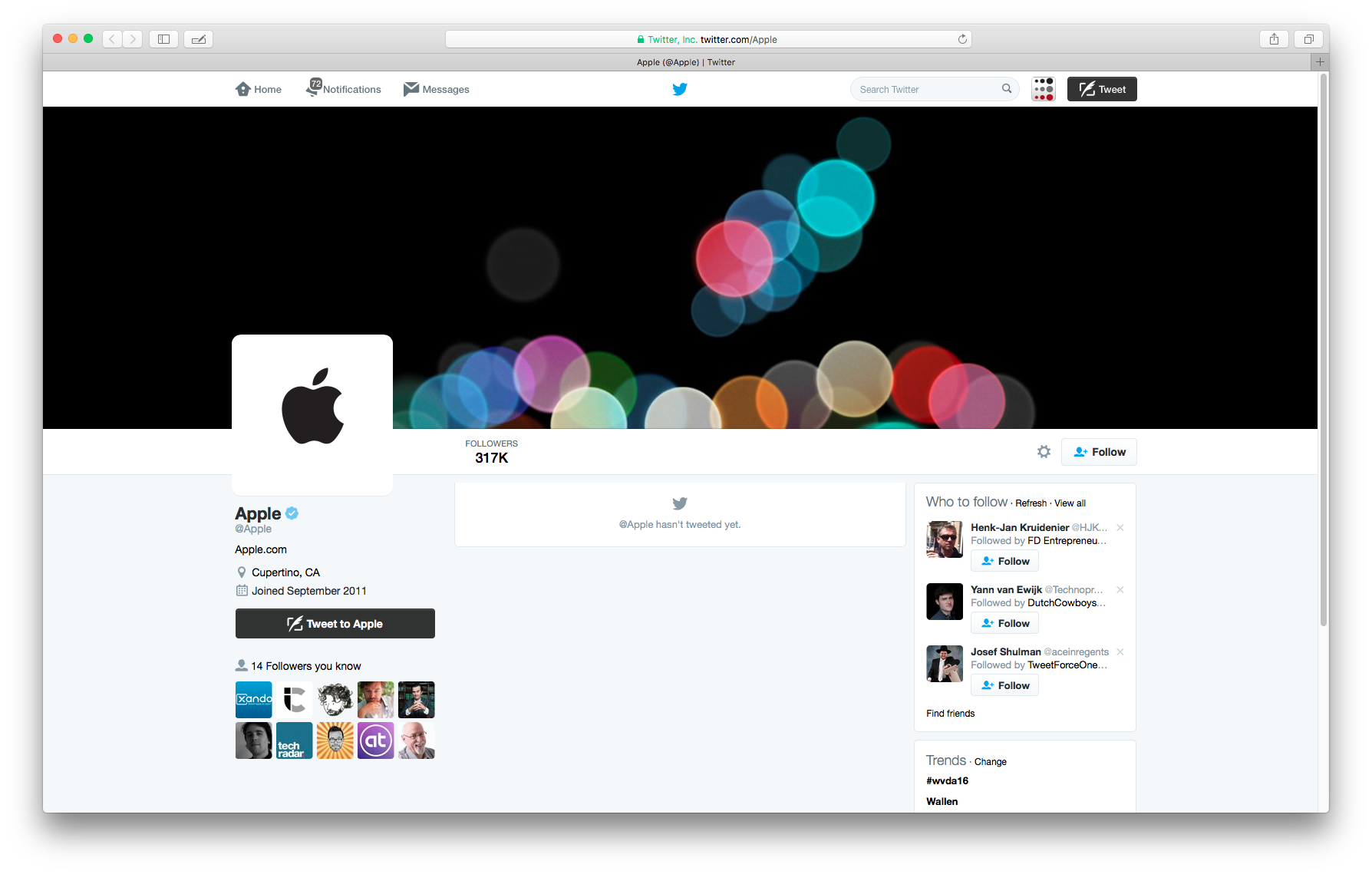This screenshot has height=874, width=1372.
Task: Click Joined September 2011 text
Action: 309,591
